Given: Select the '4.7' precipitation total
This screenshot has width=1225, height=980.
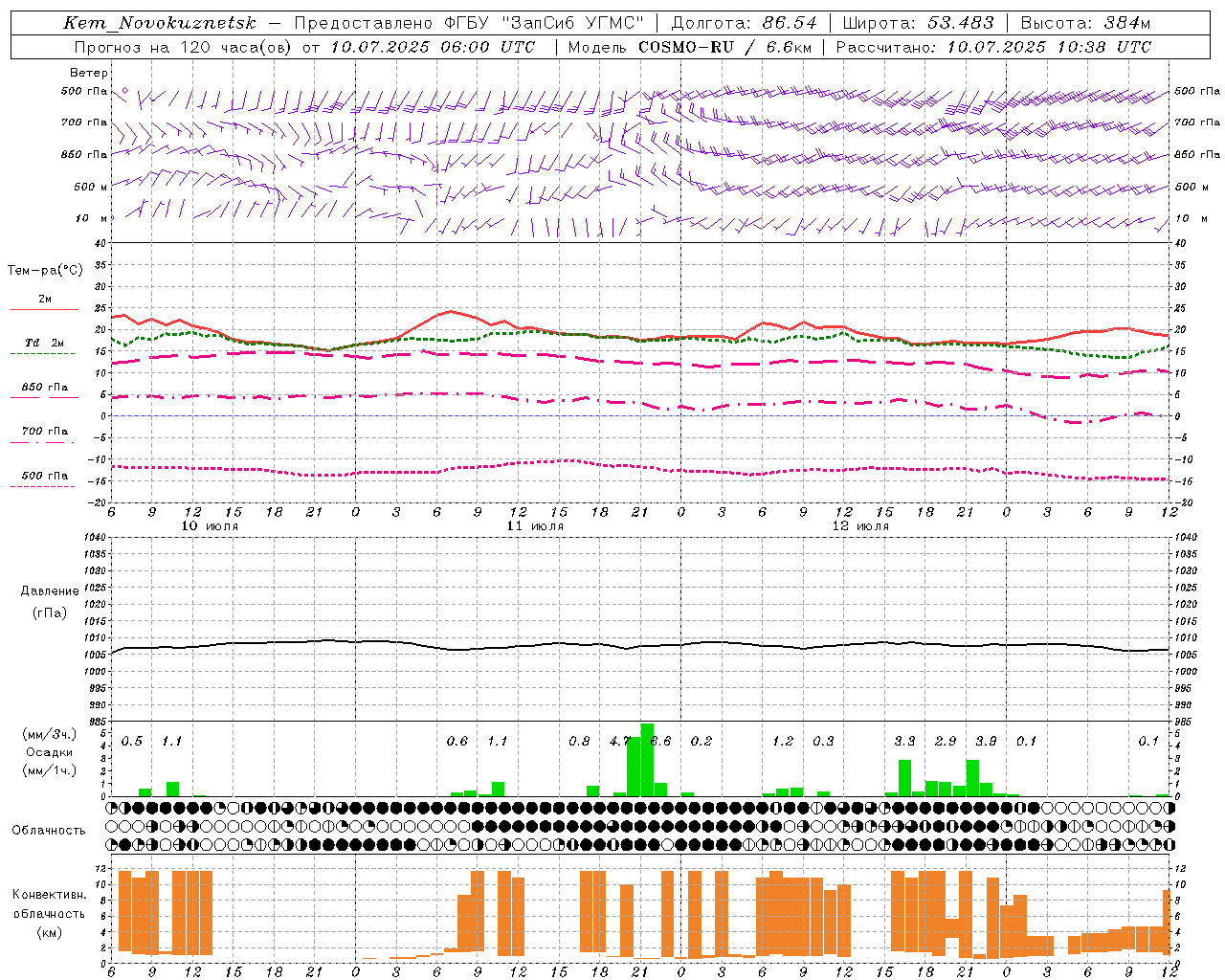Looking at the screenshot, I should [x=620, y=741].
